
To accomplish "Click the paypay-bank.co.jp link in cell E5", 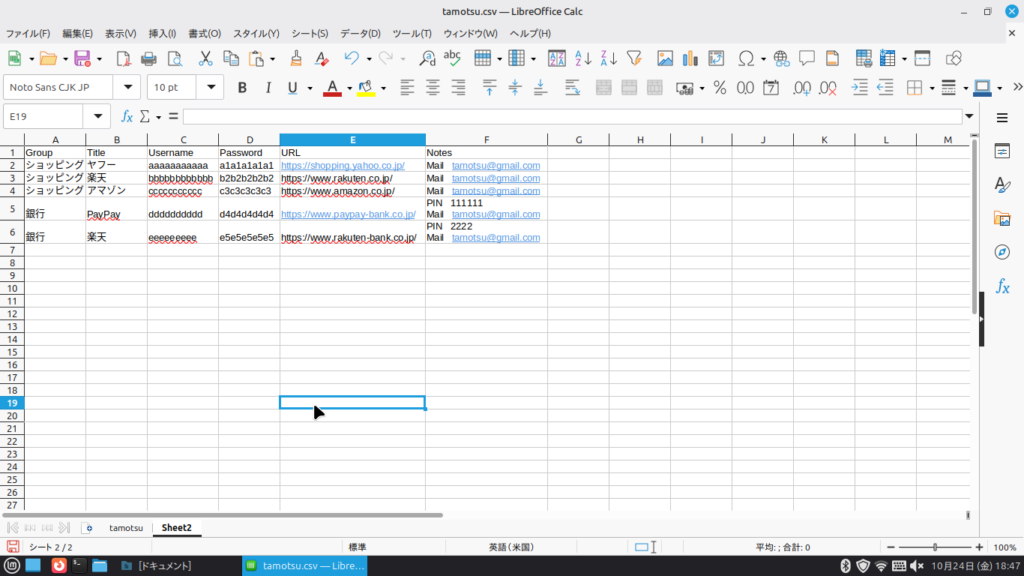I will coord(347,214).
